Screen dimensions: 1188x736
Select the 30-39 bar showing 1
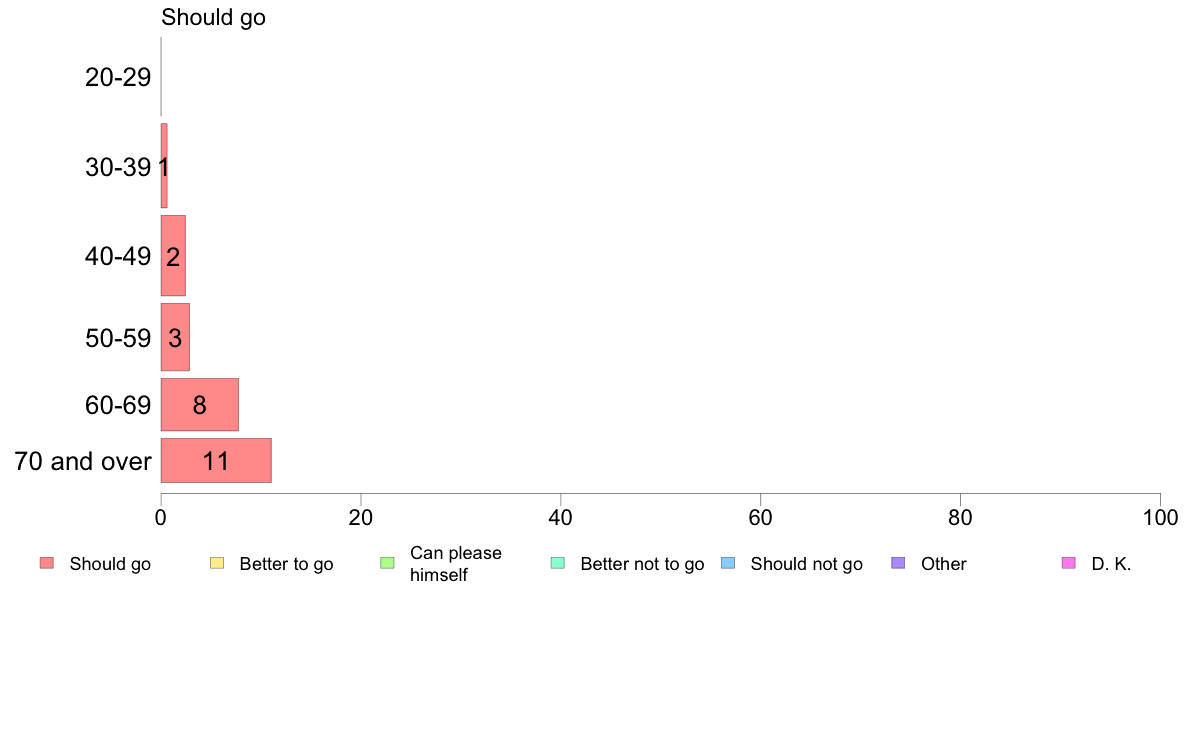pyautogui.click(x=164, y=166)
